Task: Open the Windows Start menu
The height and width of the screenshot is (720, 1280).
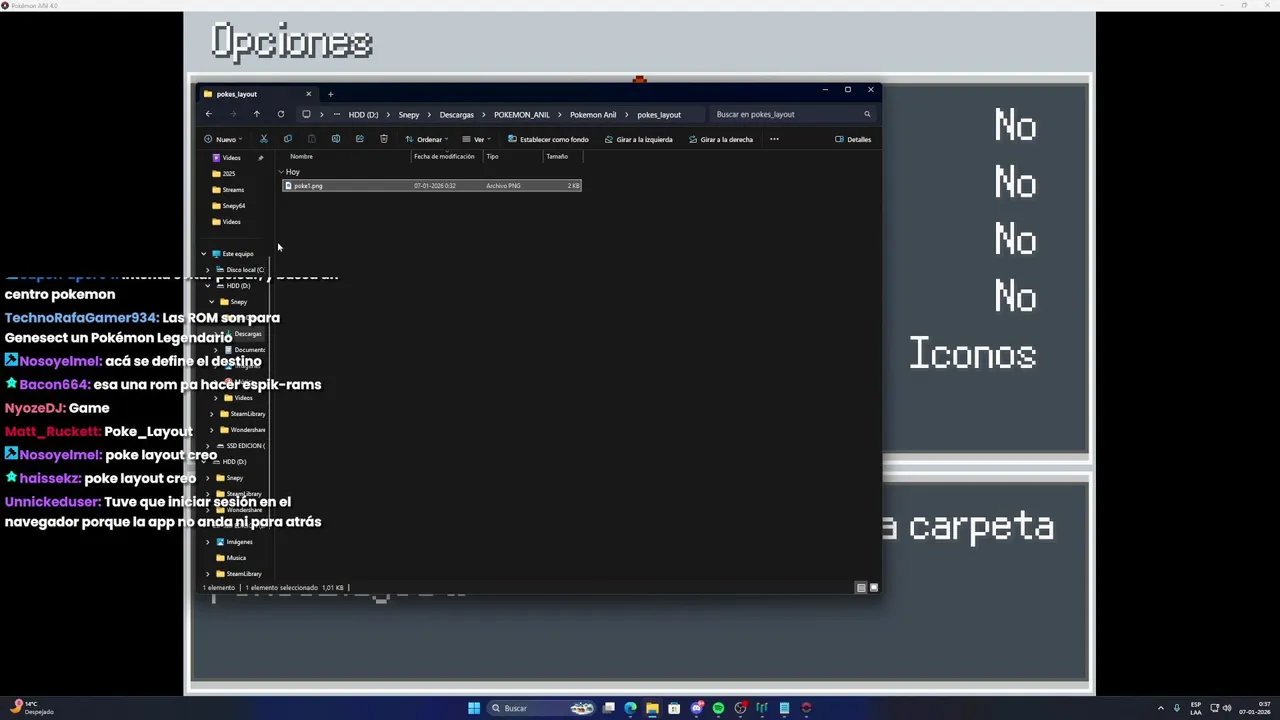Action: tap(474, 708)
